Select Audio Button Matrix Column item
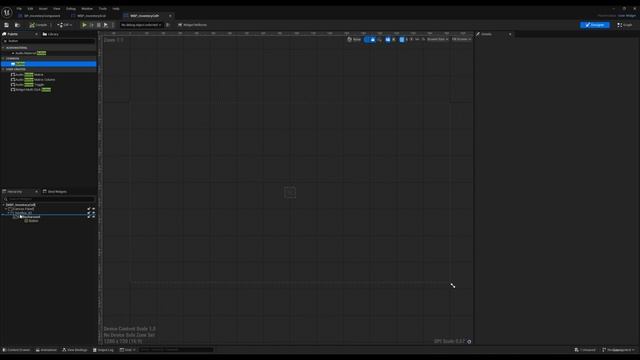 pos(33,80)
